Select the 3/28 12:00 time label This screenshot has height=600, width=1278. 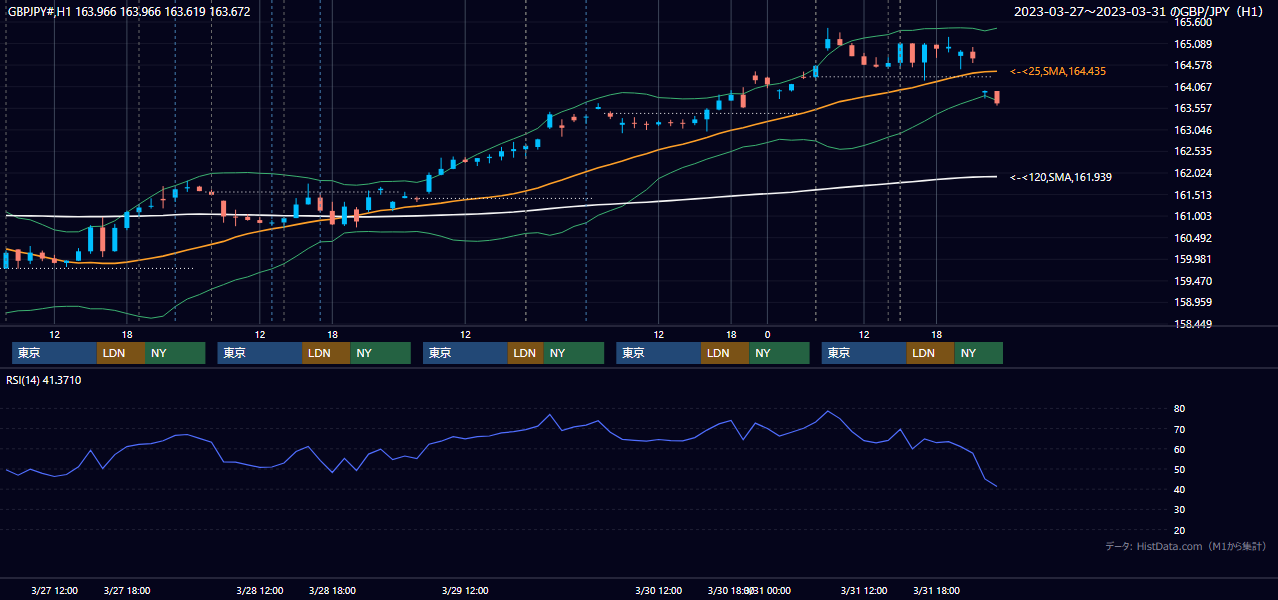click(260, 591)
